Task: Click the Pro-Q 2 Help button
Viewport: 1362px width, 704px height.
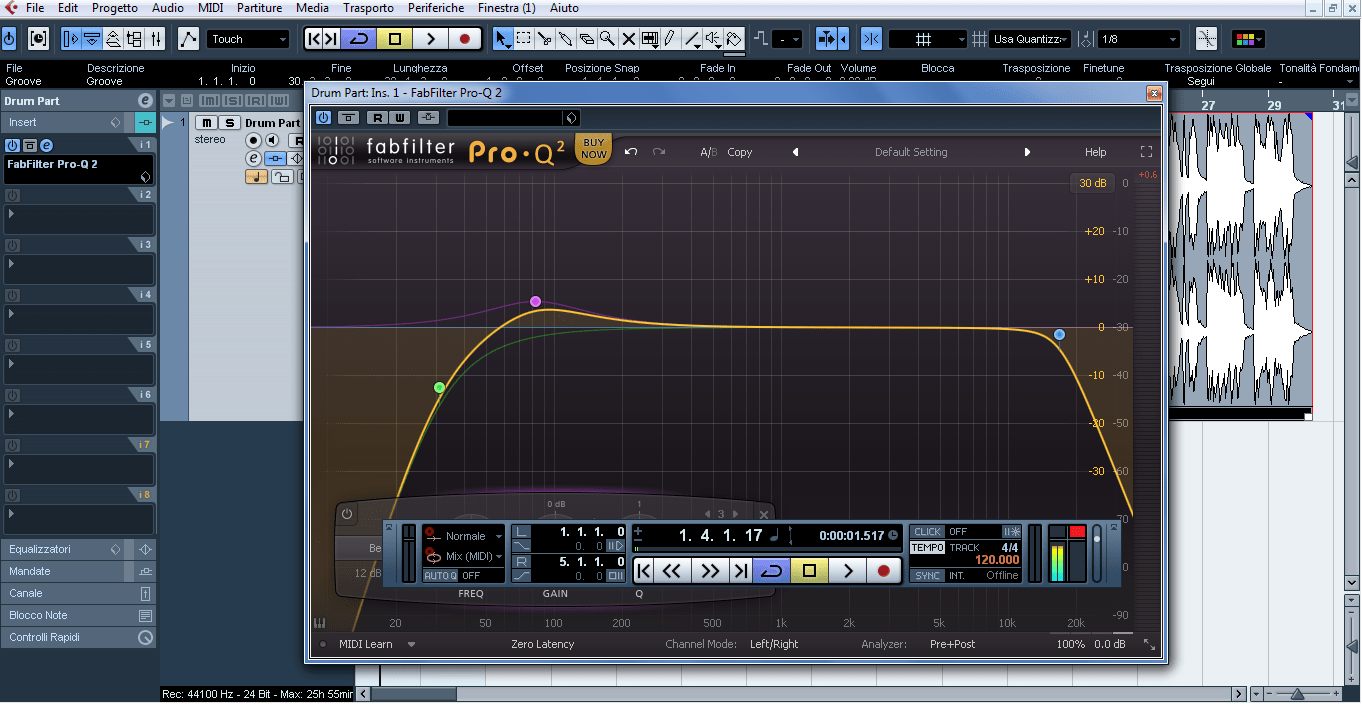Action: click(1095, 152)
